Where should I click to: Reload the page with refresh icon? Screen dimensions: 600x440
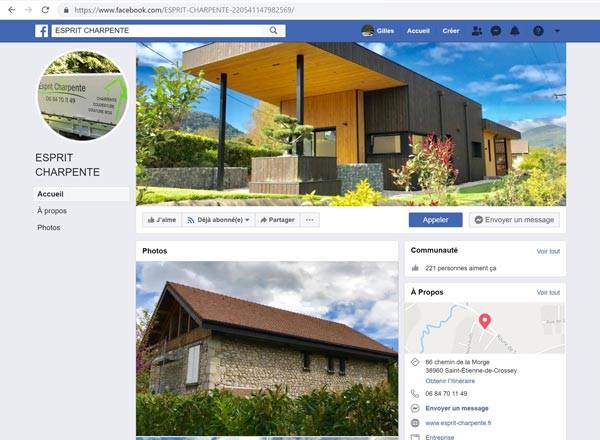click(45, 10)
